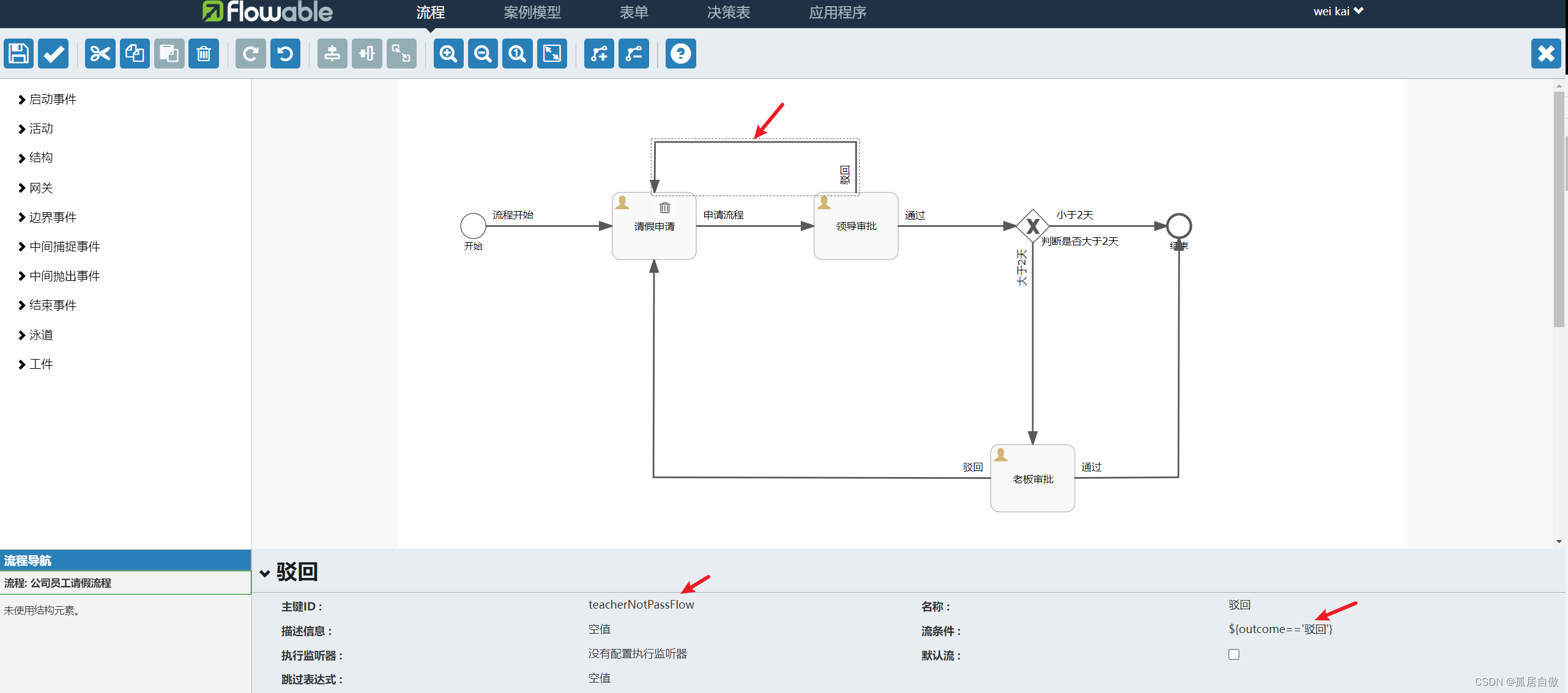The image size is (1568, 693).
Task: Expand the 结构 palette group
Action: tap(35, 158)
